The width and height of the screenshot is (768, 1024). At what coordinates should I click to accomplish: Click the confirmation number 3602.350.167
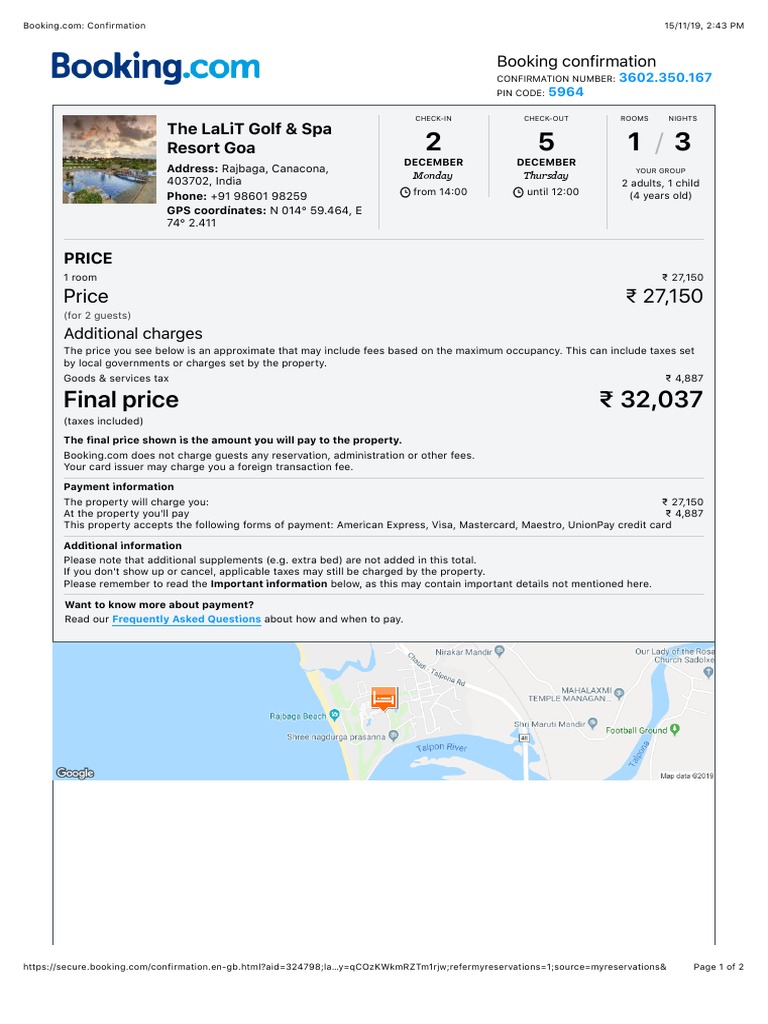[x=665, y=77]
